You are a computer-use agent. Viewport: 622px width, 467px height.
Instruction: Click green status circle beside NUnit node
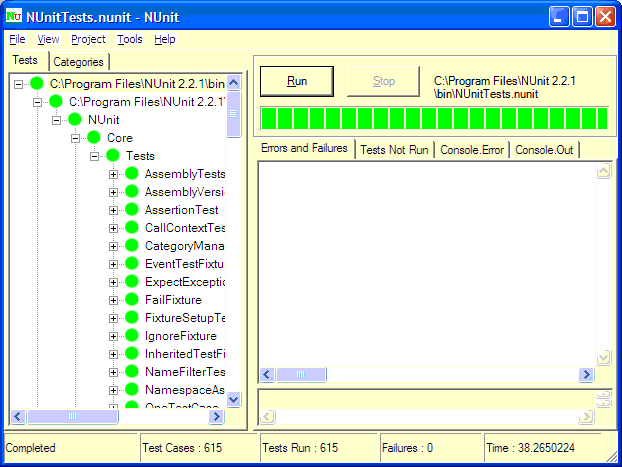click(75, 119)
